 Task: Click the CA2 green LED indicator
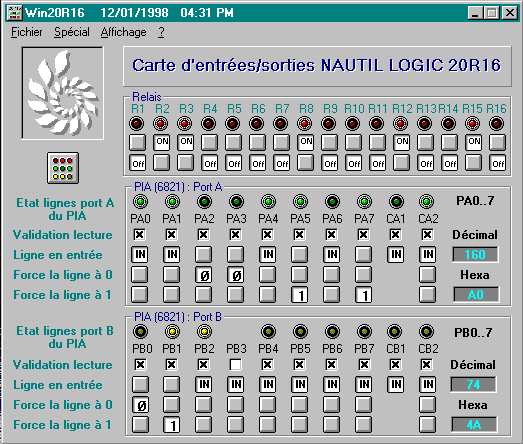pyautogui.click(x=427, y=201)
